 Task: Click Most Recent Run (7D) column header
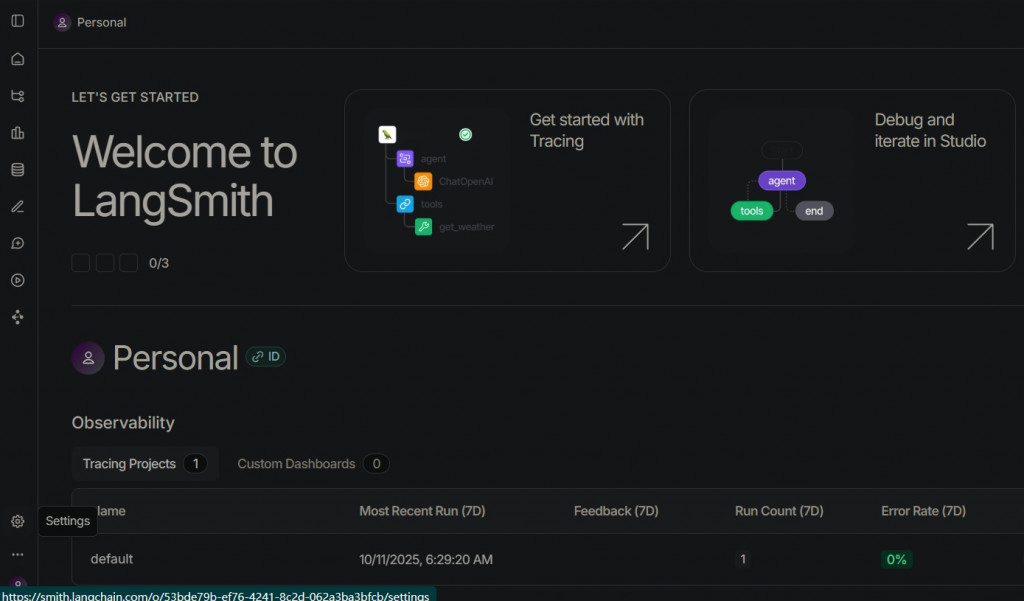click(x=423, y=511)
